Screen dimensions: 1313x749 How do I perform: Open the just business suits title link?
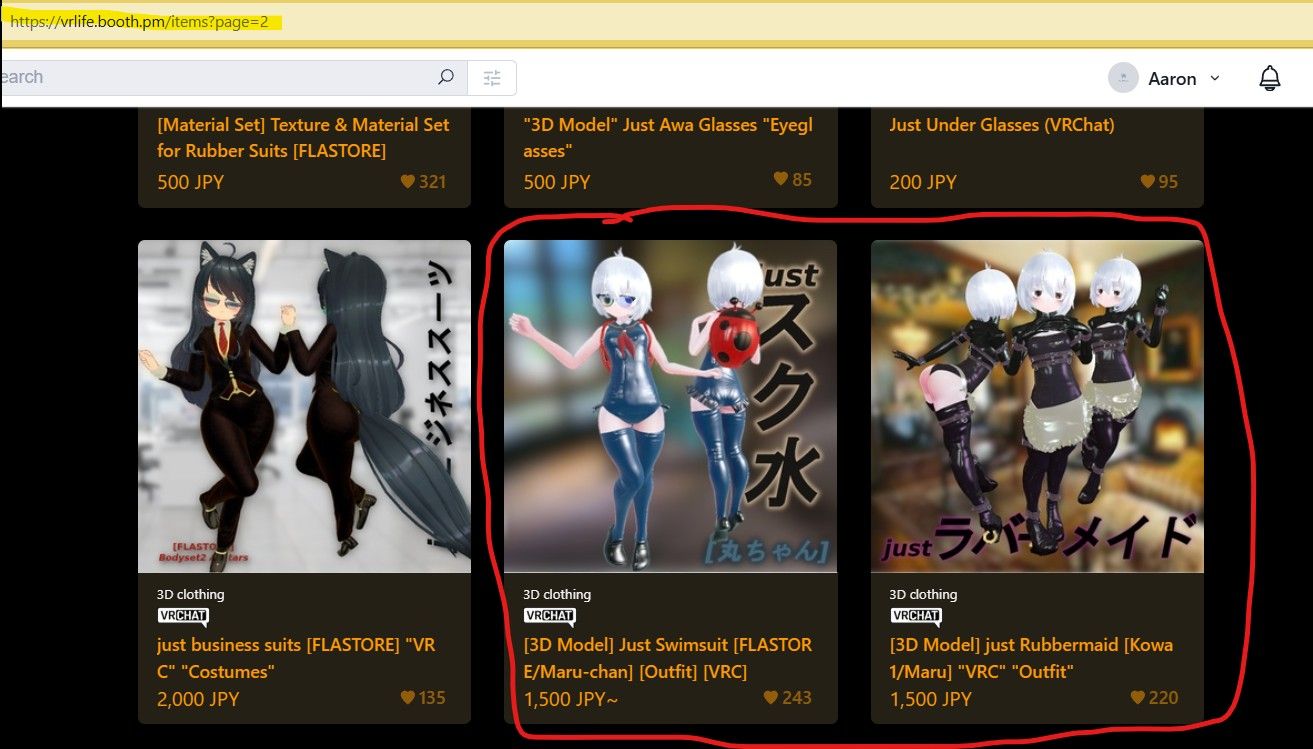296,658
